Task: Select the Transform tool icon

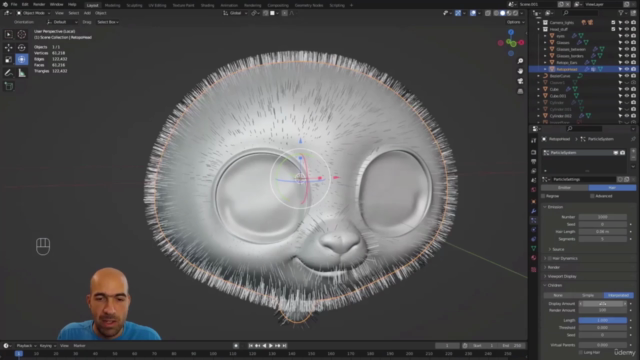Action: coord(22,60)
